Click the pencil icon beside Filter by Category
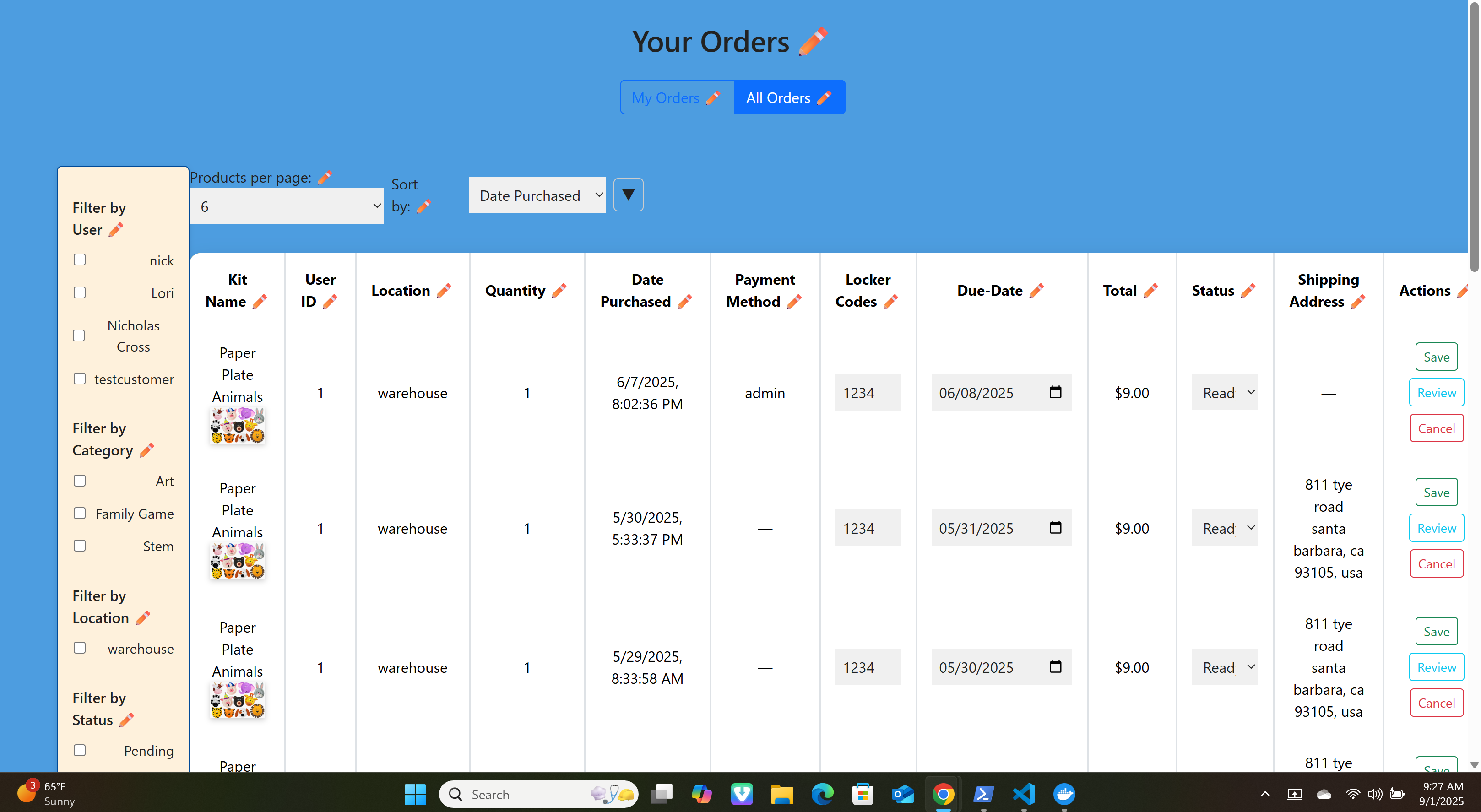 tap(147, 450)
